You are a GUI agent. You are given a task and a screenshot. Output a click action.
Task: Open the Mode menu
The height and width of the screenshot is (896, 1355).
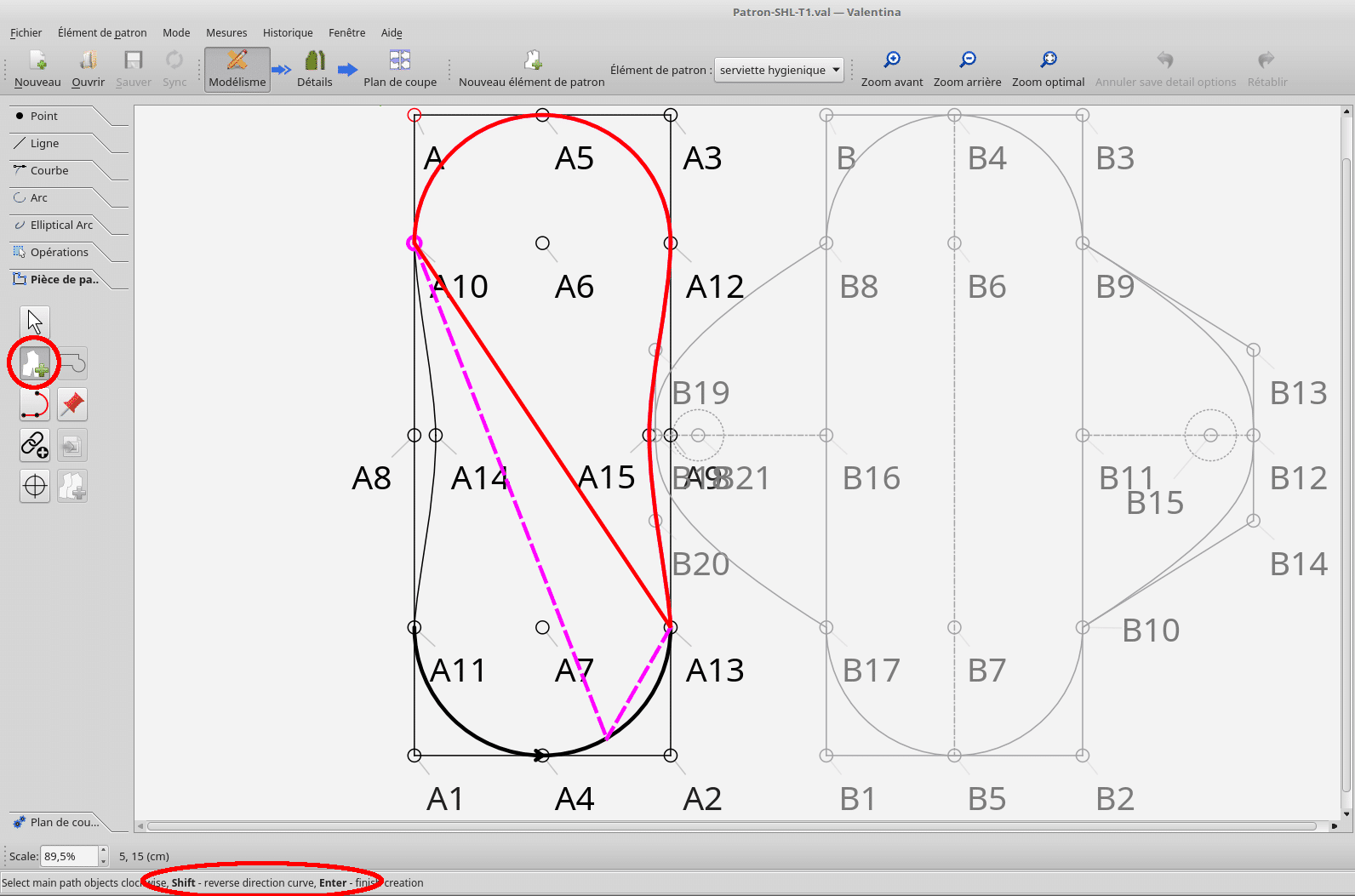click(x=176, y=32)
